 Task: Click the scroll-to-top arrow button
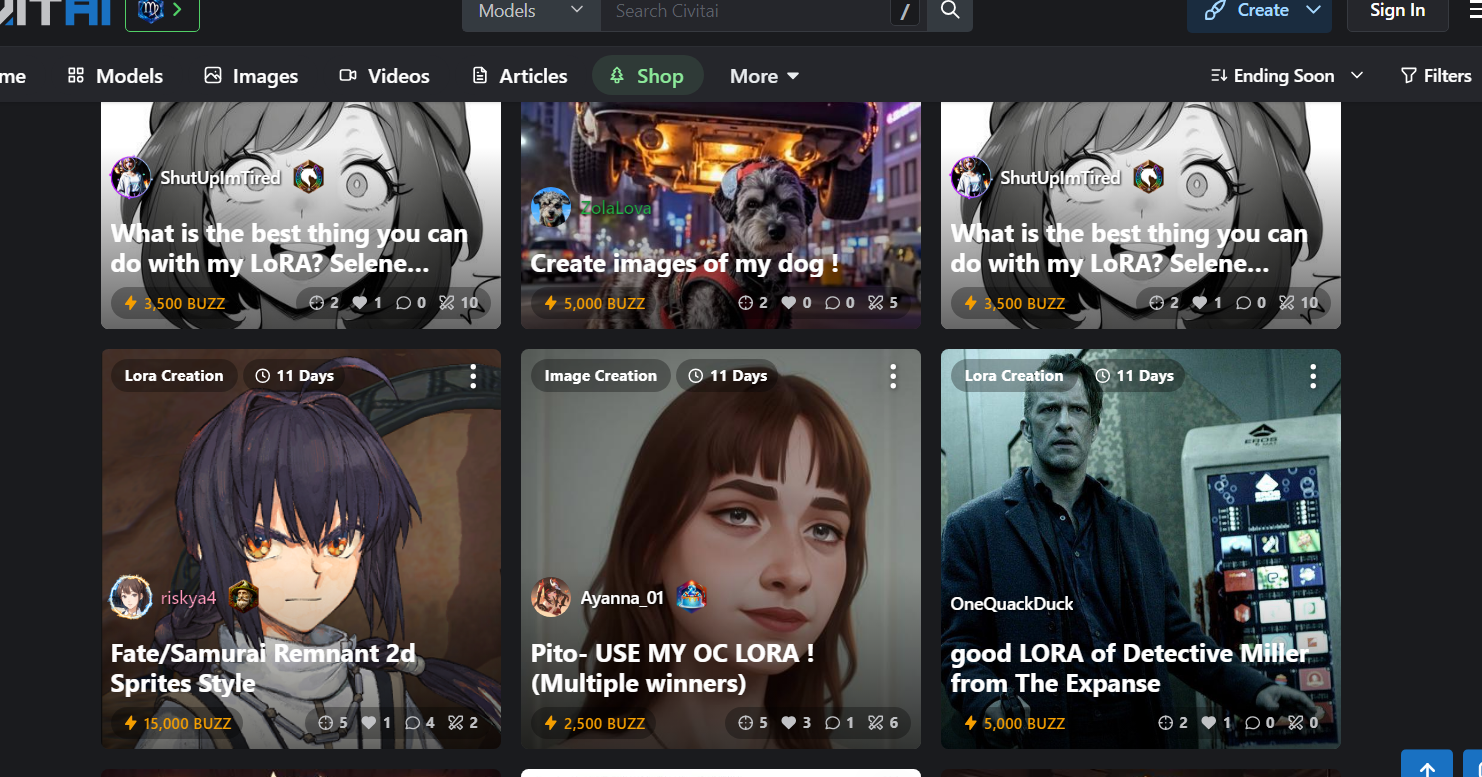(x=1427, y=765)
